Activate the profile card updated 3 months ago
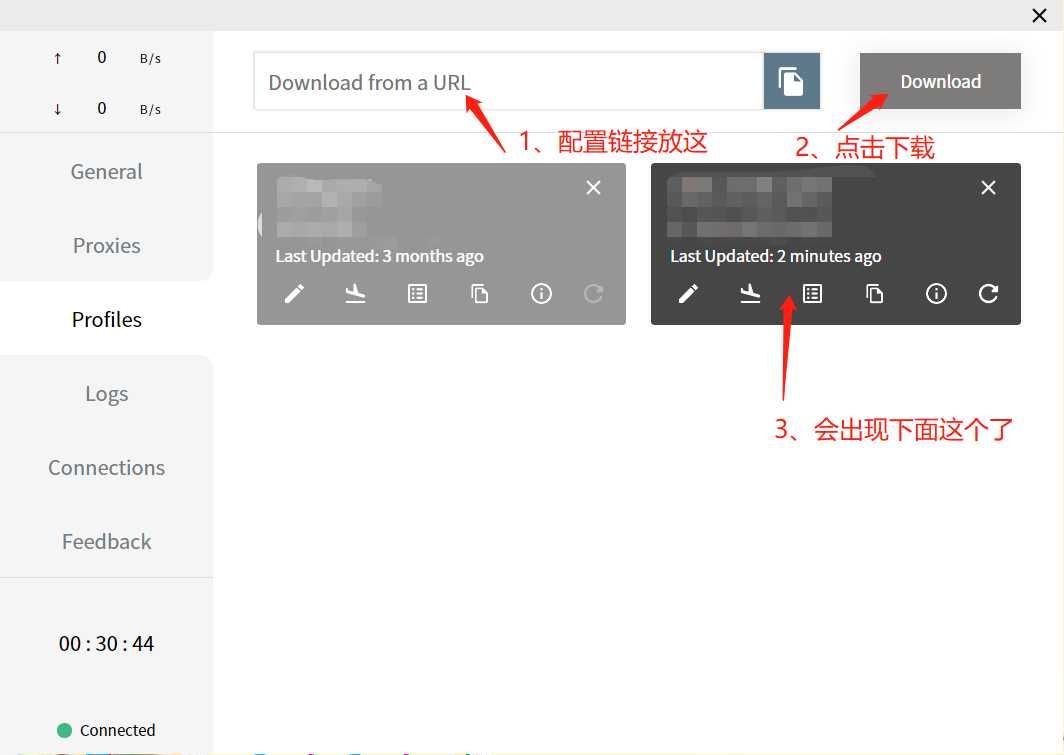The image size is (1064, 755). click(441, 244)
